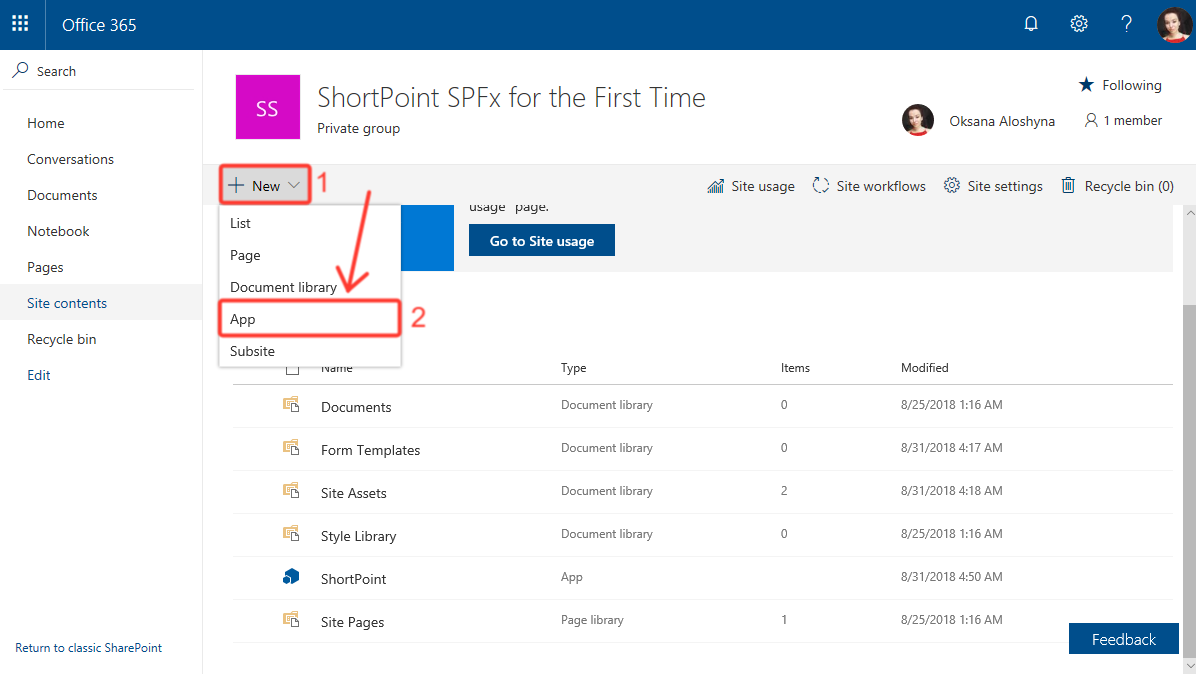
Task: Open the Help question mark
Action: pyautogui.click(x=1126, y=23)
